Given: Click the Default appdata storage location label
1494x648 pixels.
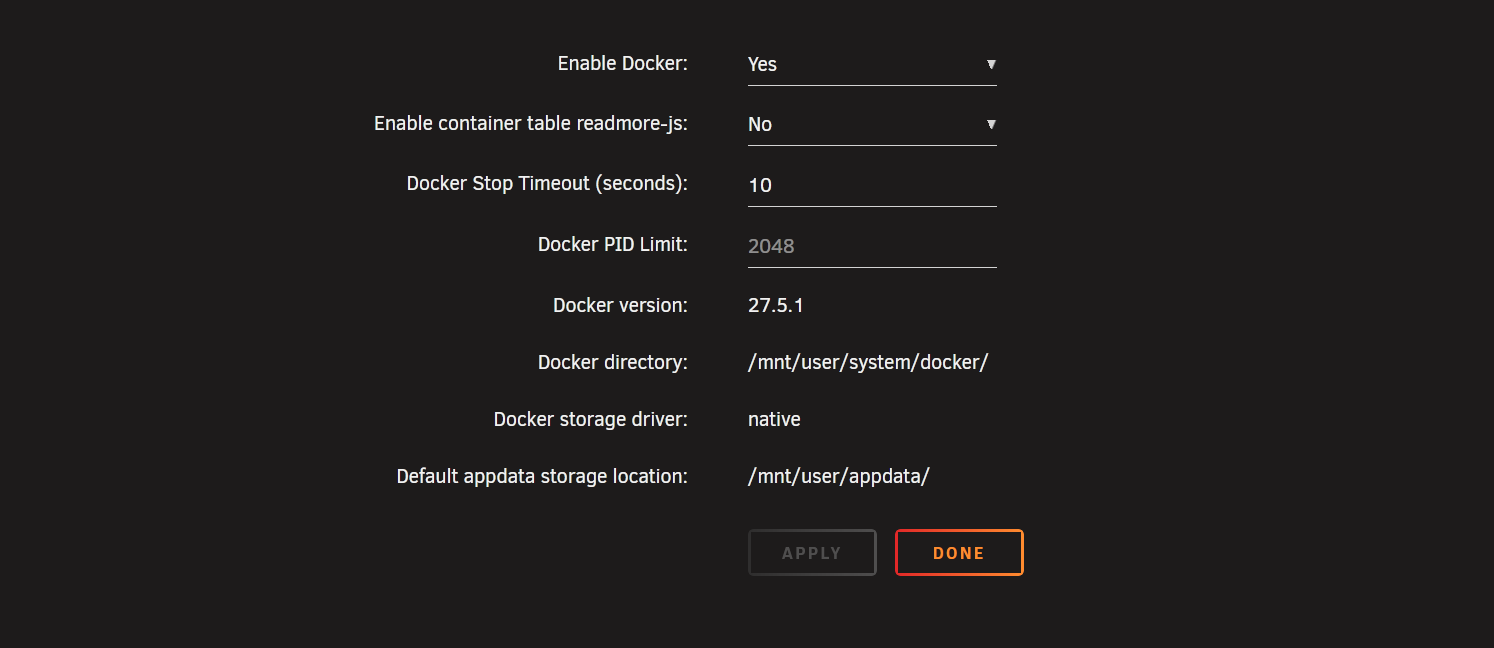Looking at the screenshot, I should (542, 477).
